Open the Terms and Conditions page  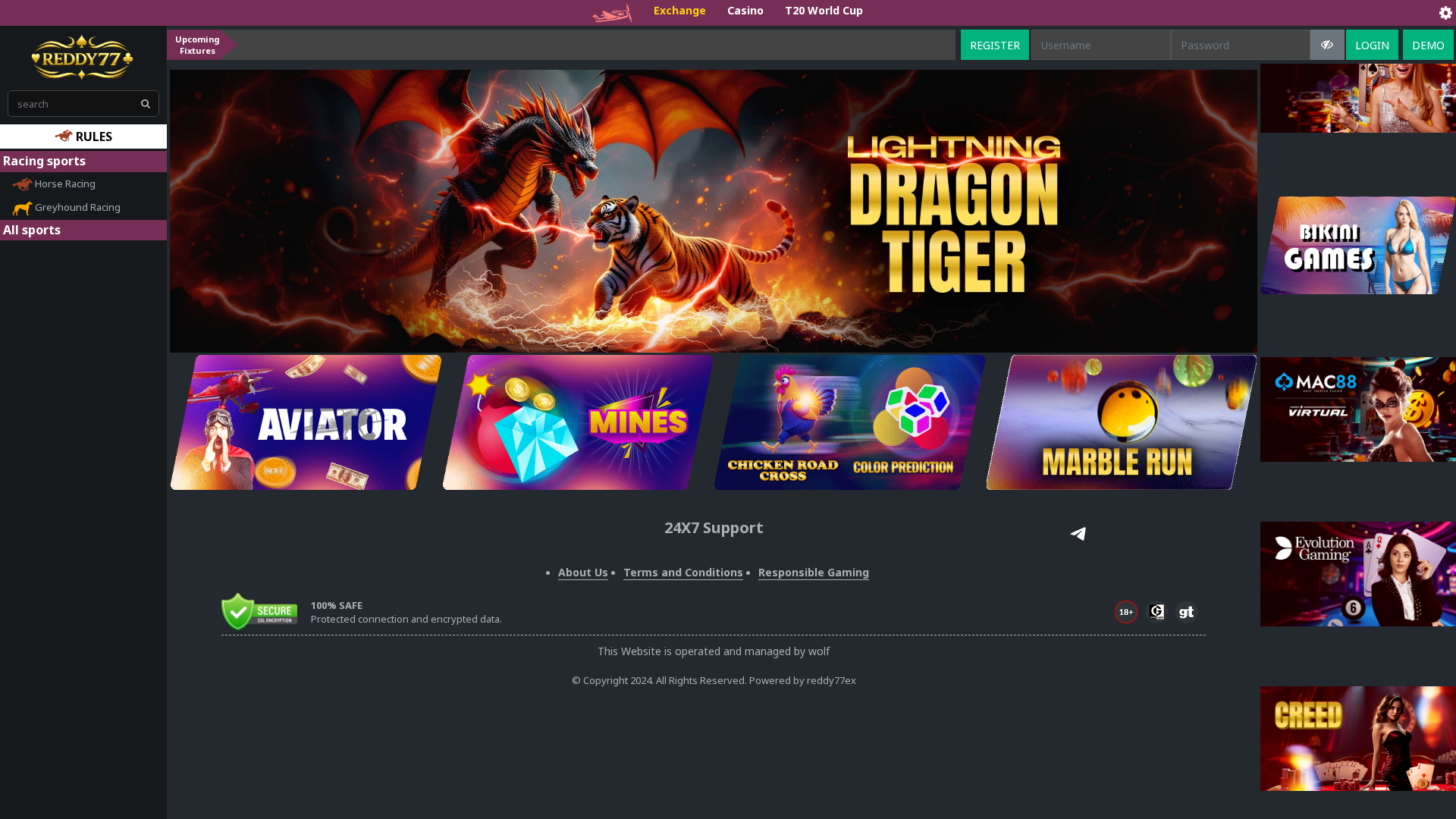pos(682,573)
